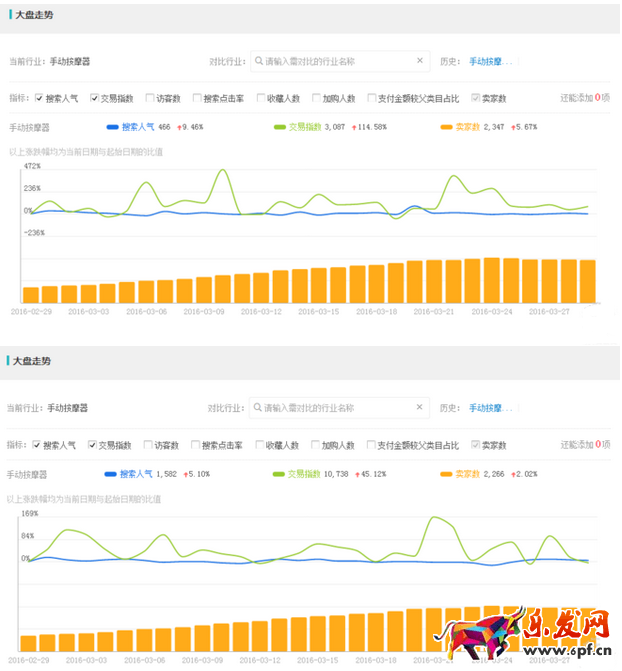This screenshot has width=622, height=671.
Task: Tick 收藏人数 checkbox in the bottom chart
Action: pyautogui.click(x=259, y=445)
